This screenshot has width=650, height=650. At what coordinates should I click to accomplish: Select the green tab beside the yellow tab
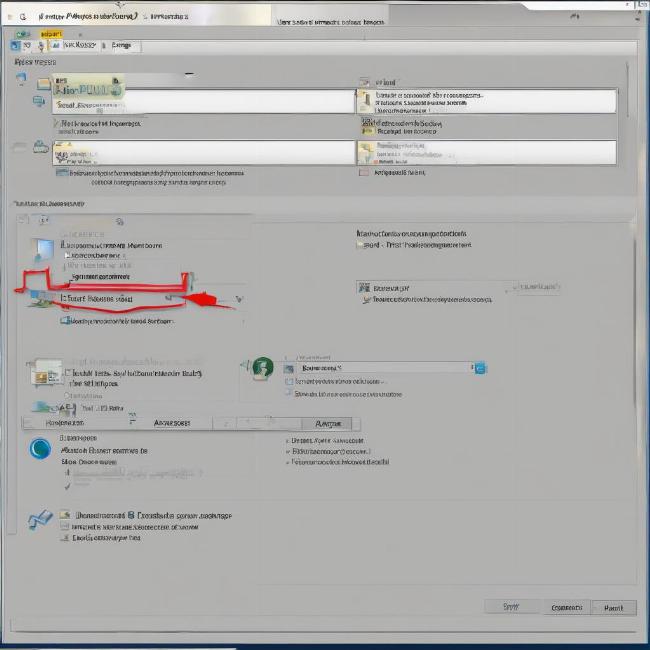click(22, 34)
